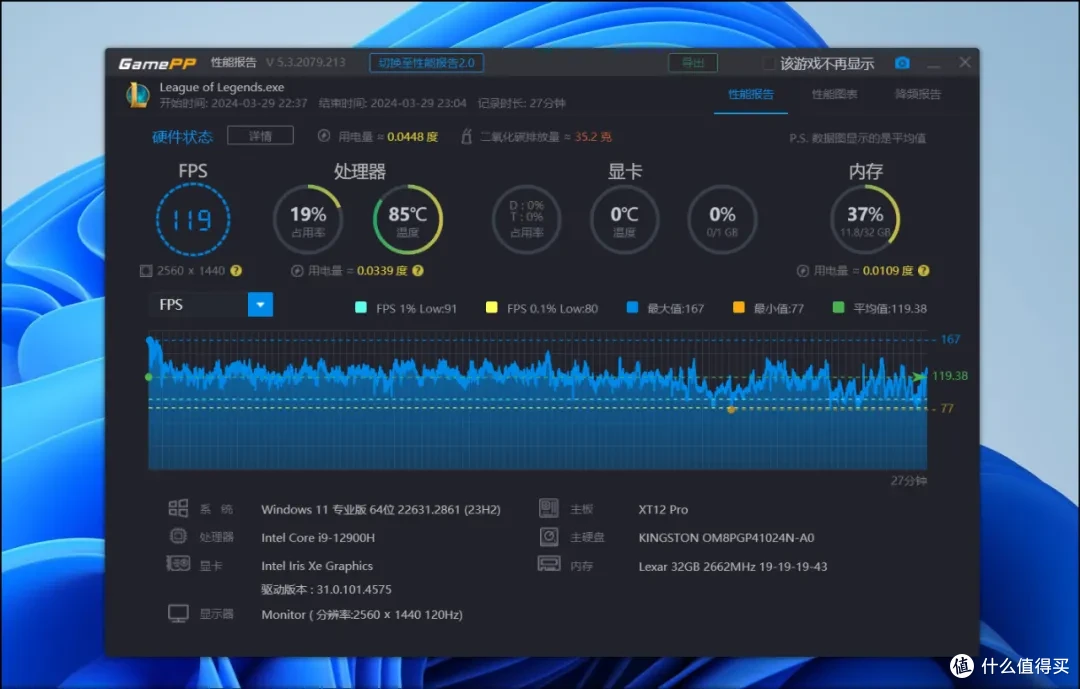
Task: Click the FPS line chart area
Action: 537,401
